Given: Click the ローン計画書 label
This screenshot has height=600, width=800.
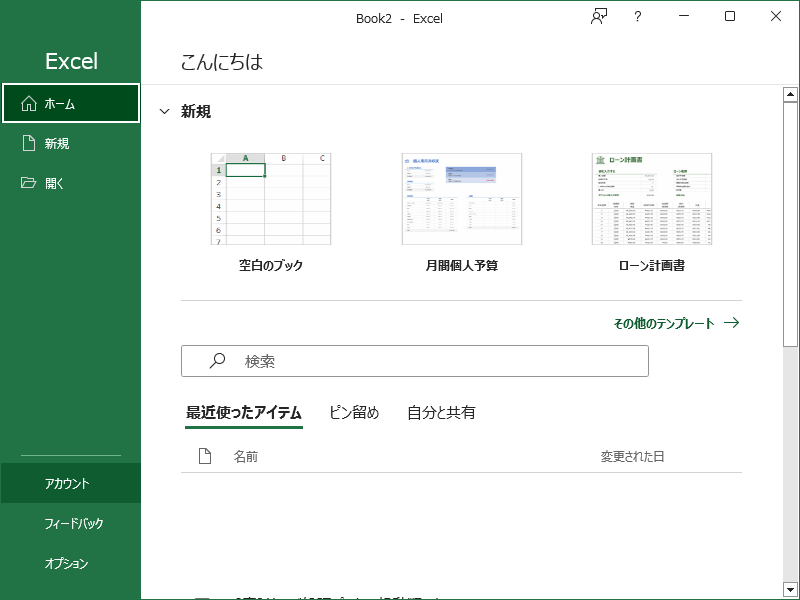Looking at the screenshot, I should (x=652, y=265).
